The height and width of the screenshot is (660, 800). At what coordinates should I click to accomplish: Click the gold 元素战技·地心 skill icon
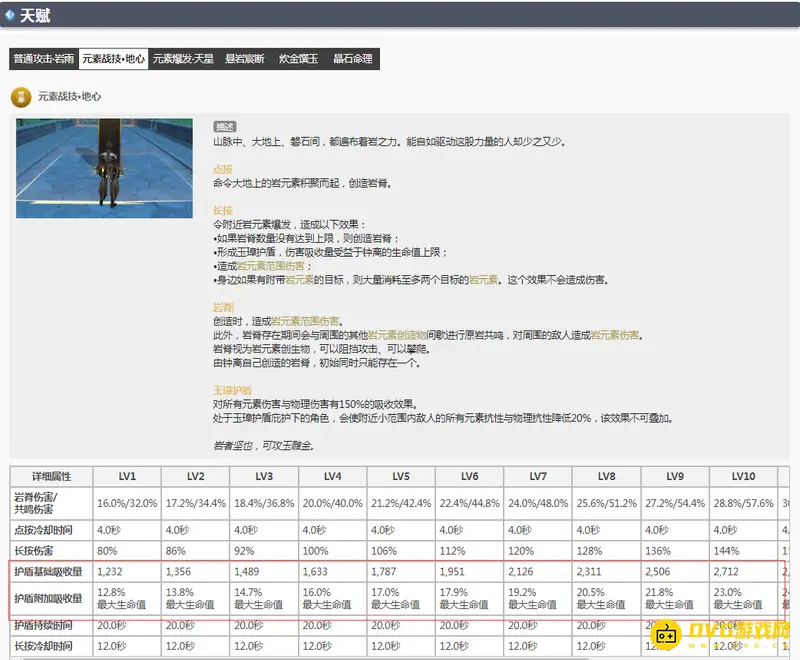click(19, 97)
